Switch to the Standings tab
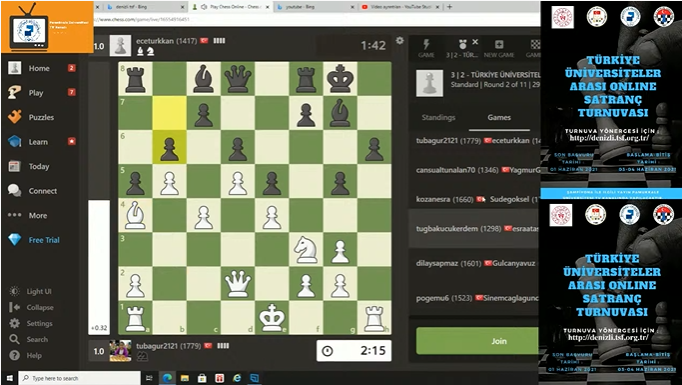 438,117
